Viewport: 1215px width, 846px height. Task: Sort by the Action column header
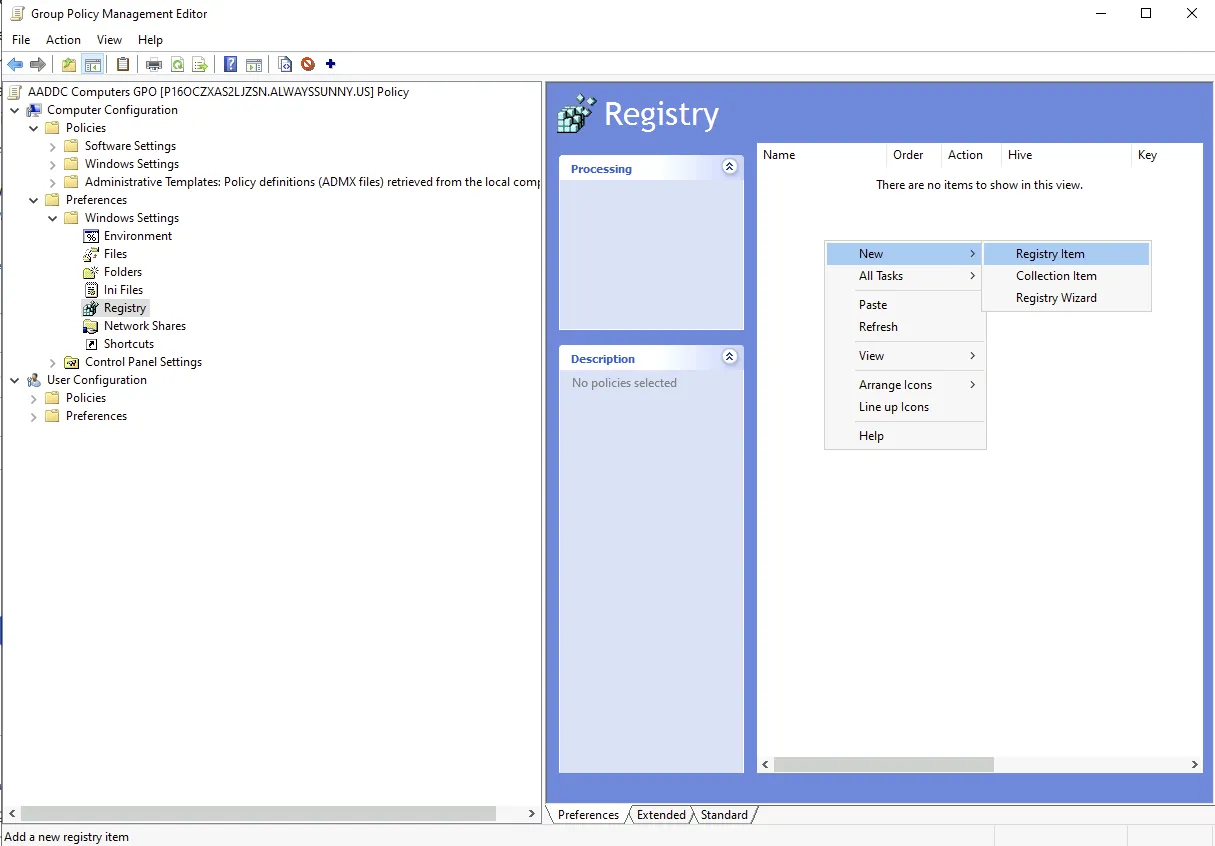pos(971,155)
